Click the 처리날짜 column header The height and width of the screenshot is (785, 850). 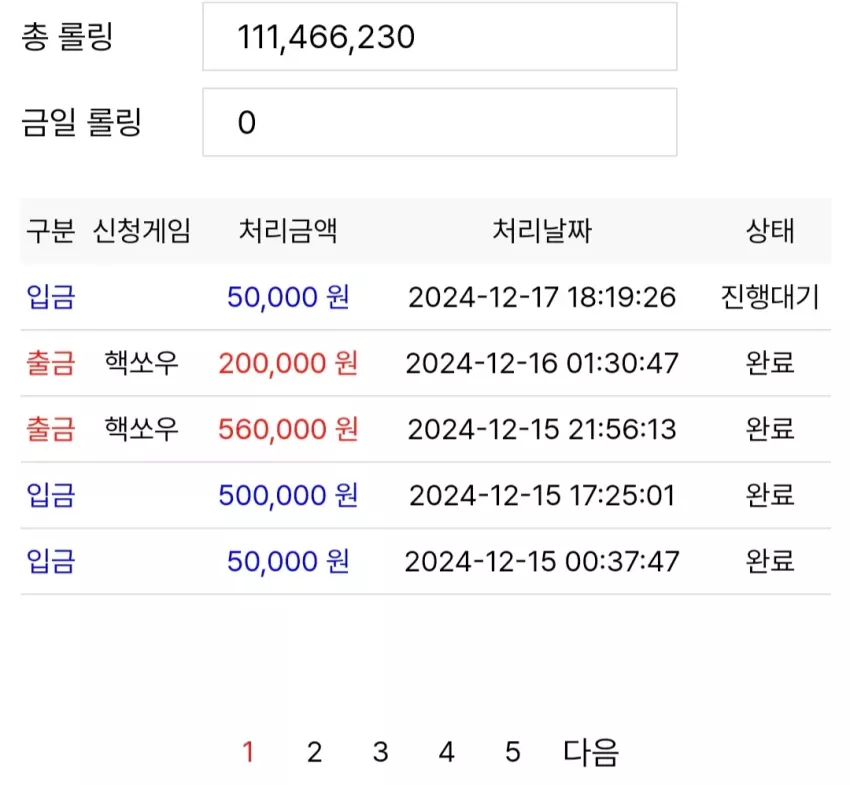[542, 231]
